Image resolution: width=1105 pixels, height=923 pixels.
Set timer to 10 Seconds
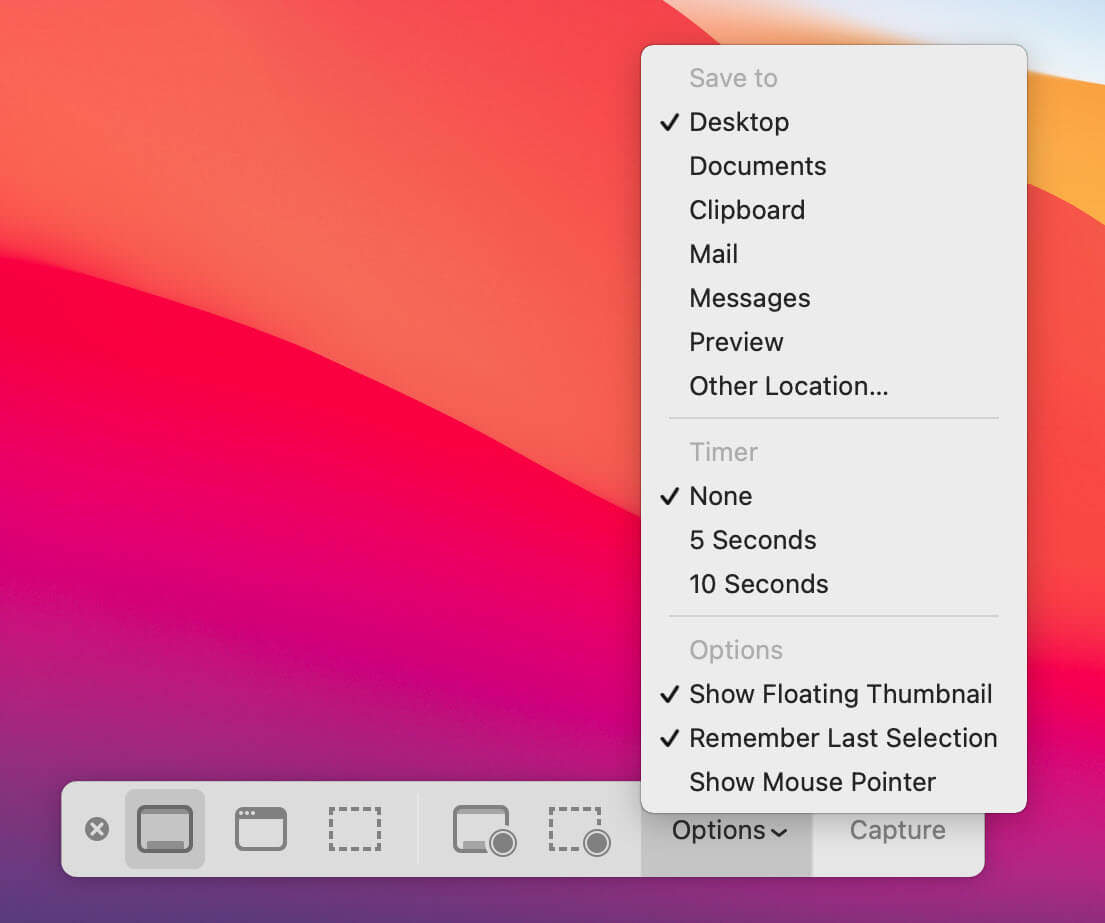(834, 584)
